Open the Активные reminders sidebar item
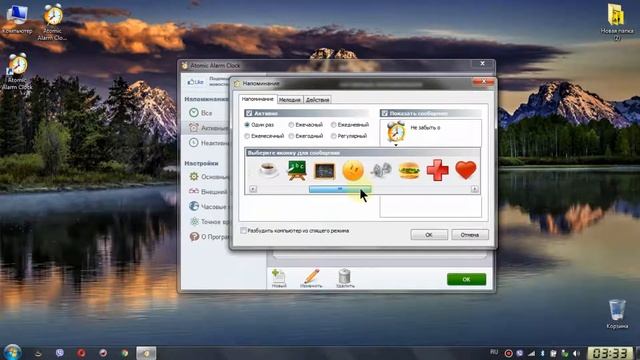Image resolution: width=640 pixels, height=360 pixels. pos(208,128)
